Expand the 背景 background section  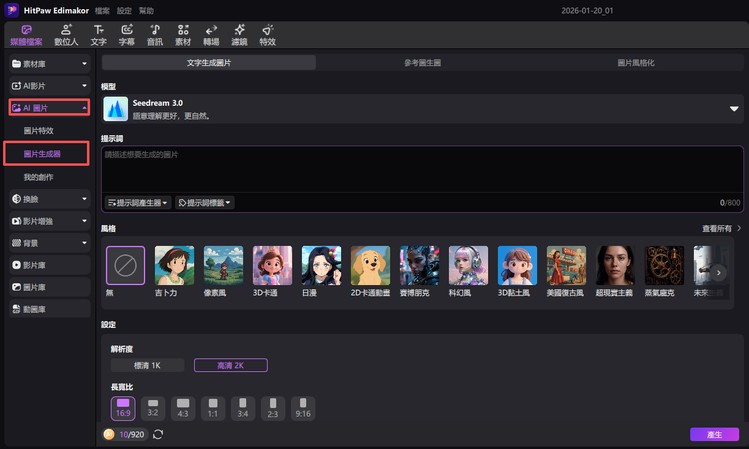50,243
